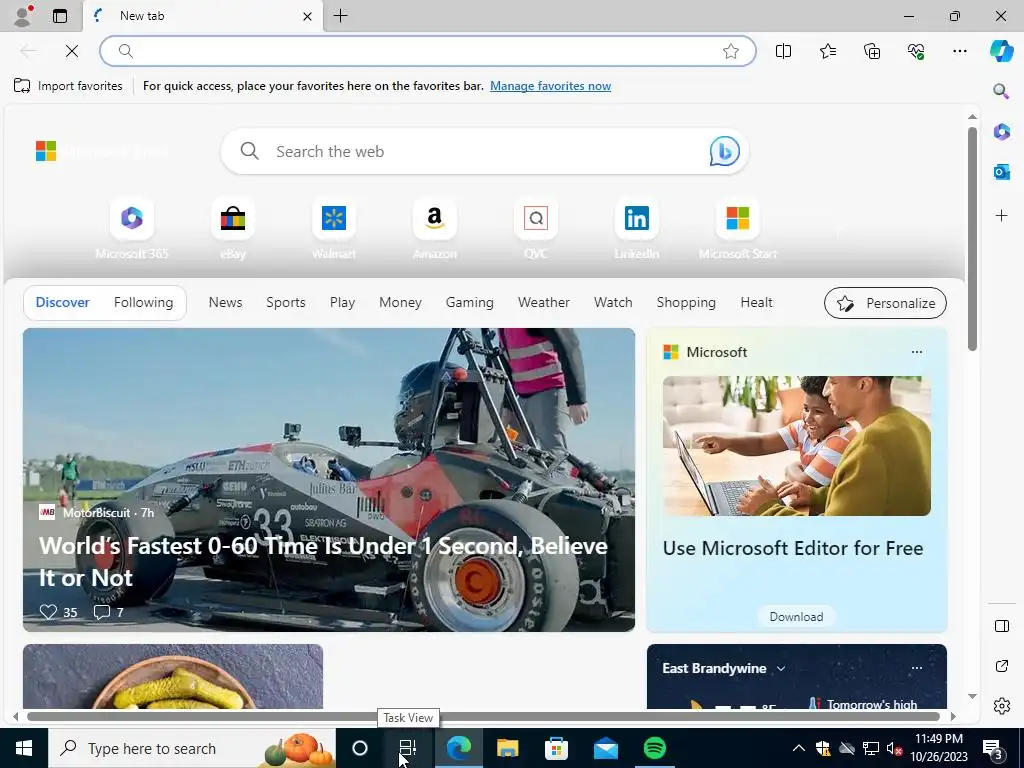The height and width of the screenshot is (768, 1024).
Task: Open File Explorer from taskbar
Action: [507, 748]
